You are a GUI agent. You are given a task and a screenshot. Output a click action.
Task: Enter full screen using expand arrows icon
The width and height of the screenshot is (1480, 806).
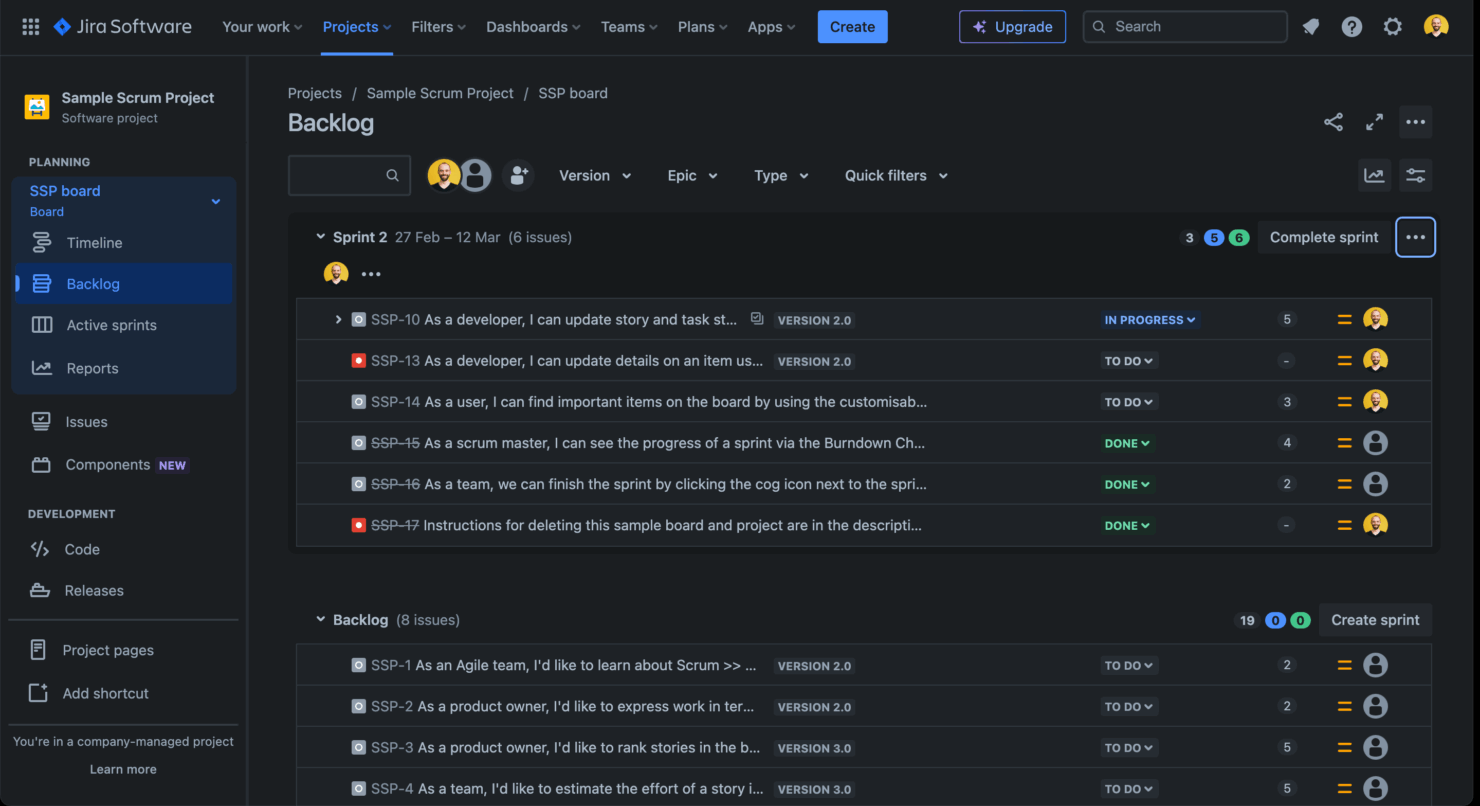tap(1375, 122)
